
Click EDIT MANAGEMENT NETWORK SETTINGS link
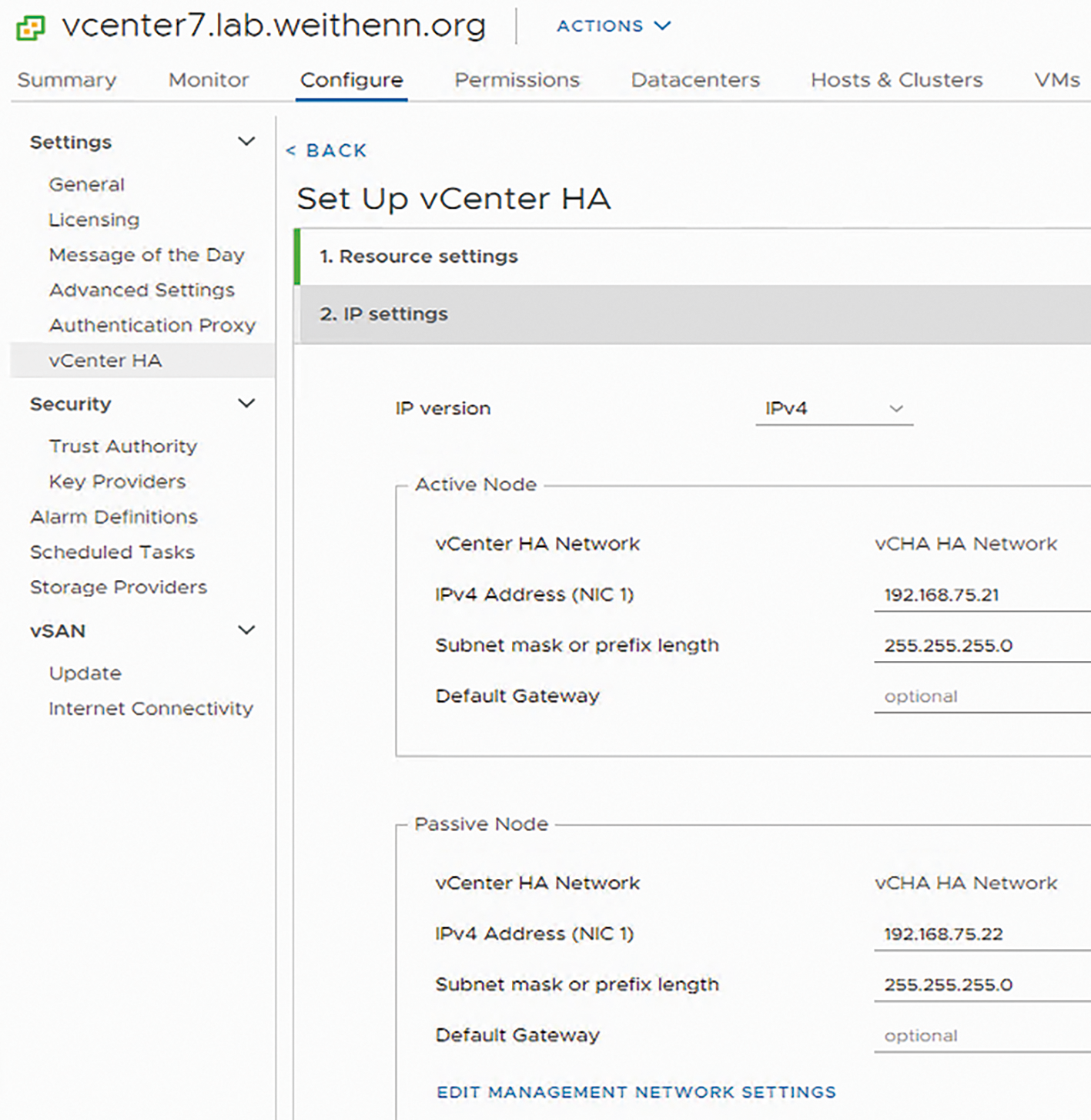(636, 1092)
